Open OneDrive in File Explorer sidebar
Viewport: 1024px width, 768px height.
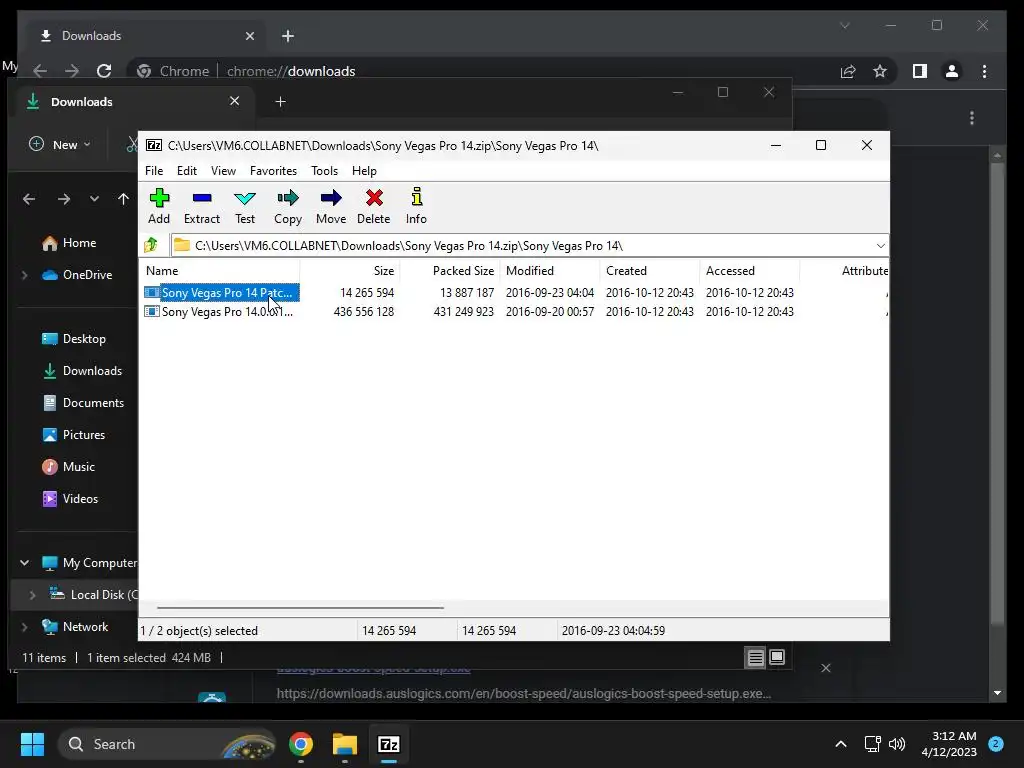pyautogui.click(x=77, y=275)
